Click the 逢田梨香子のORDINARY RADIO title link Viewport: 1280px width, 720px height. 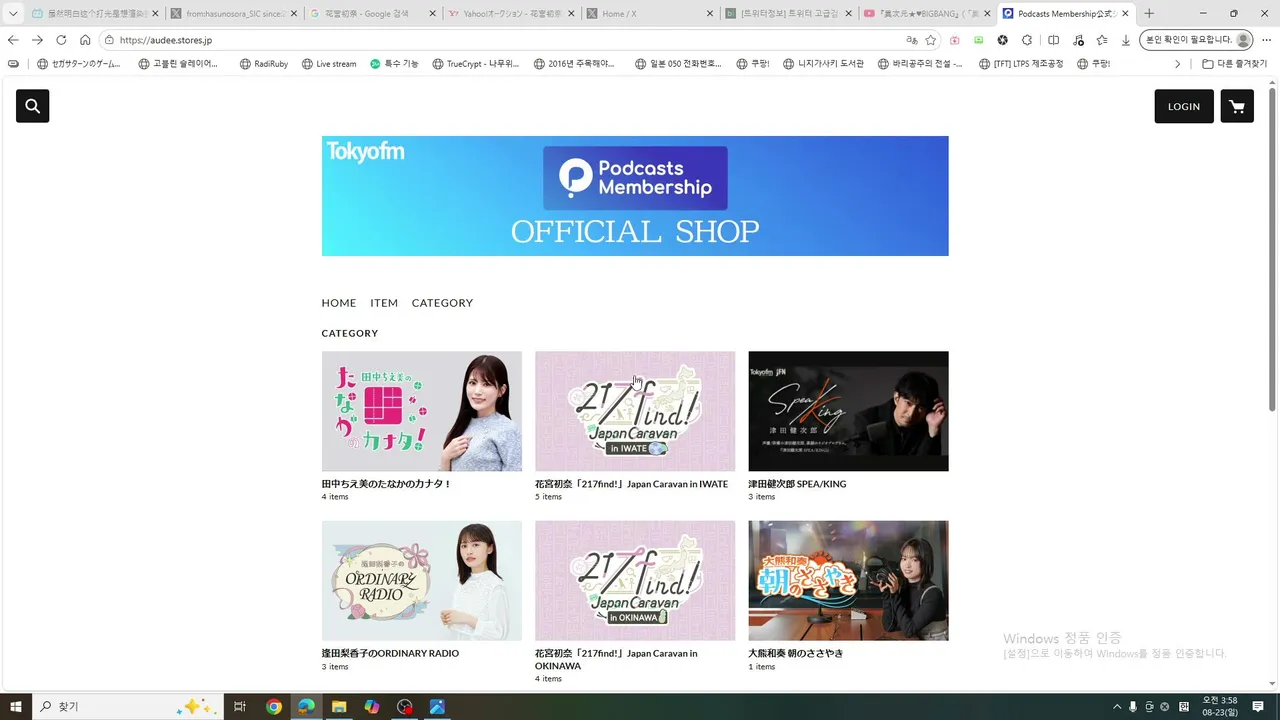[x=390, y=653]
